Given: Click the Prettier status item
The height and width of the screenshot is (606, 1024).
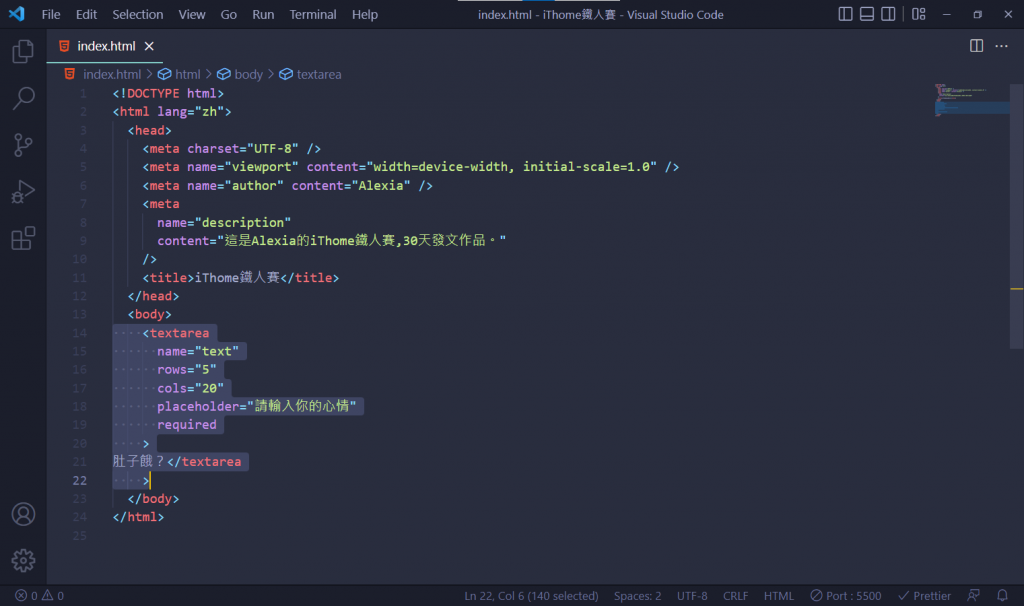Looking at the screenshot, I should (x=925, y=596).
